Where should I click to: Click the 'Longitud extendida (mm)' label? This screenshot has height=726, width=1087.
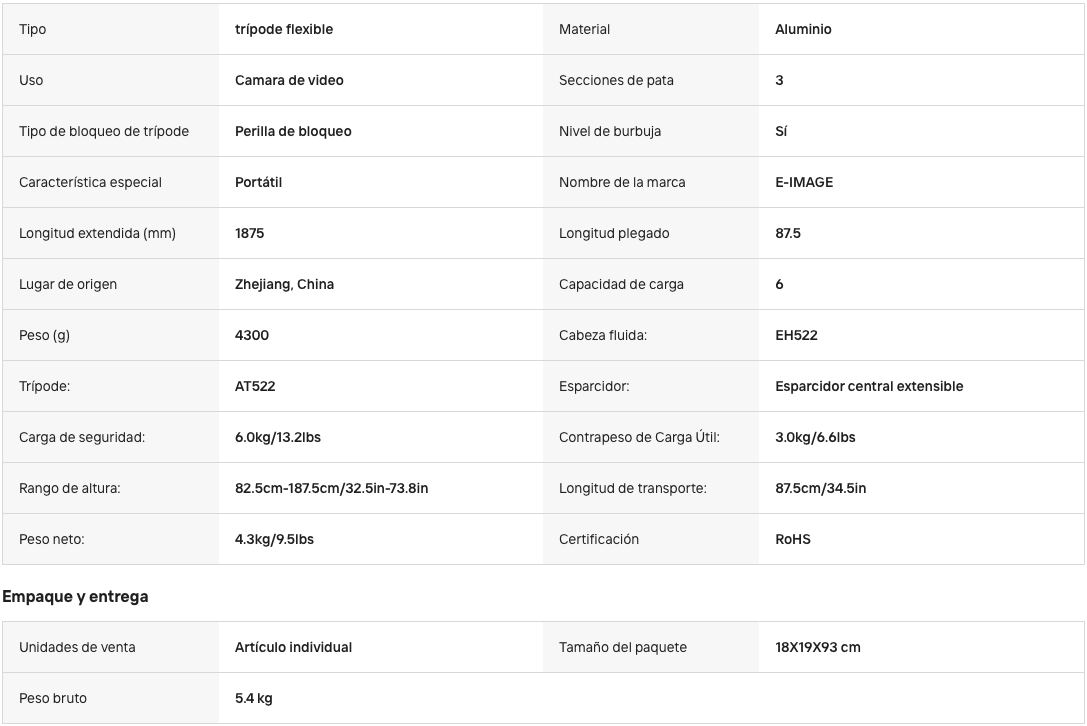point(97,234)
